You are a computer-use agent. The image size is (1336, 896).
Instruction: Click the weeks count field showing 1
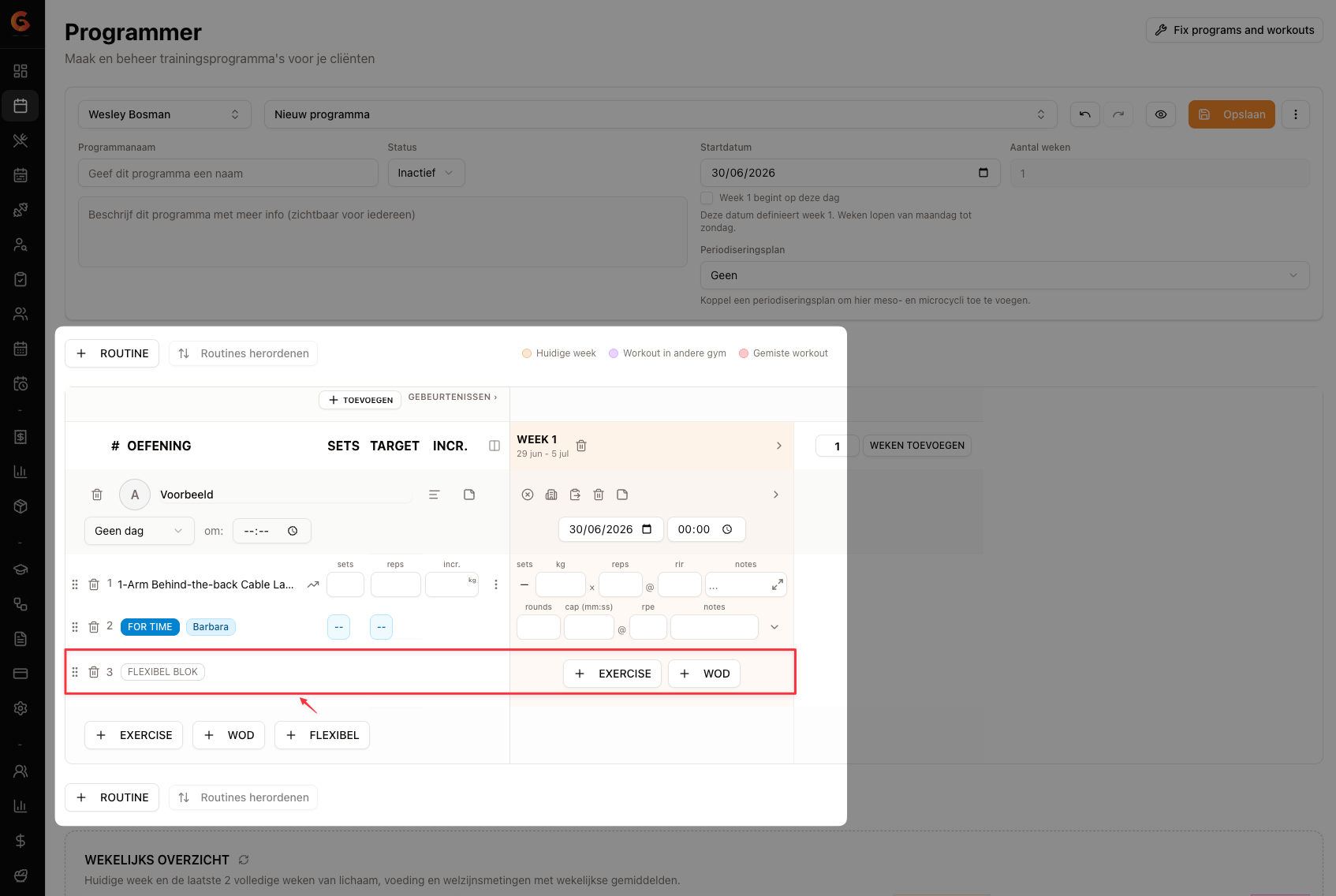1160,174
